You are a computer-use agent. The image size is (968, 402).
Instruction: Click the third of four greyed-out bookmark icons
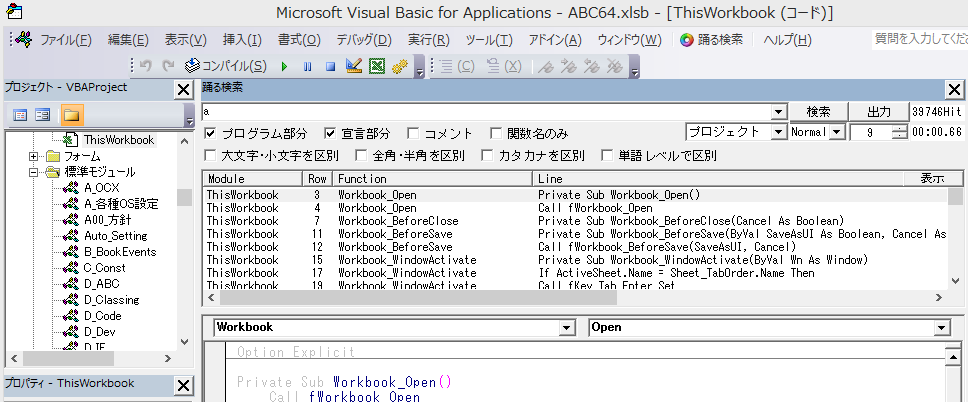click(x=591, y=67)
